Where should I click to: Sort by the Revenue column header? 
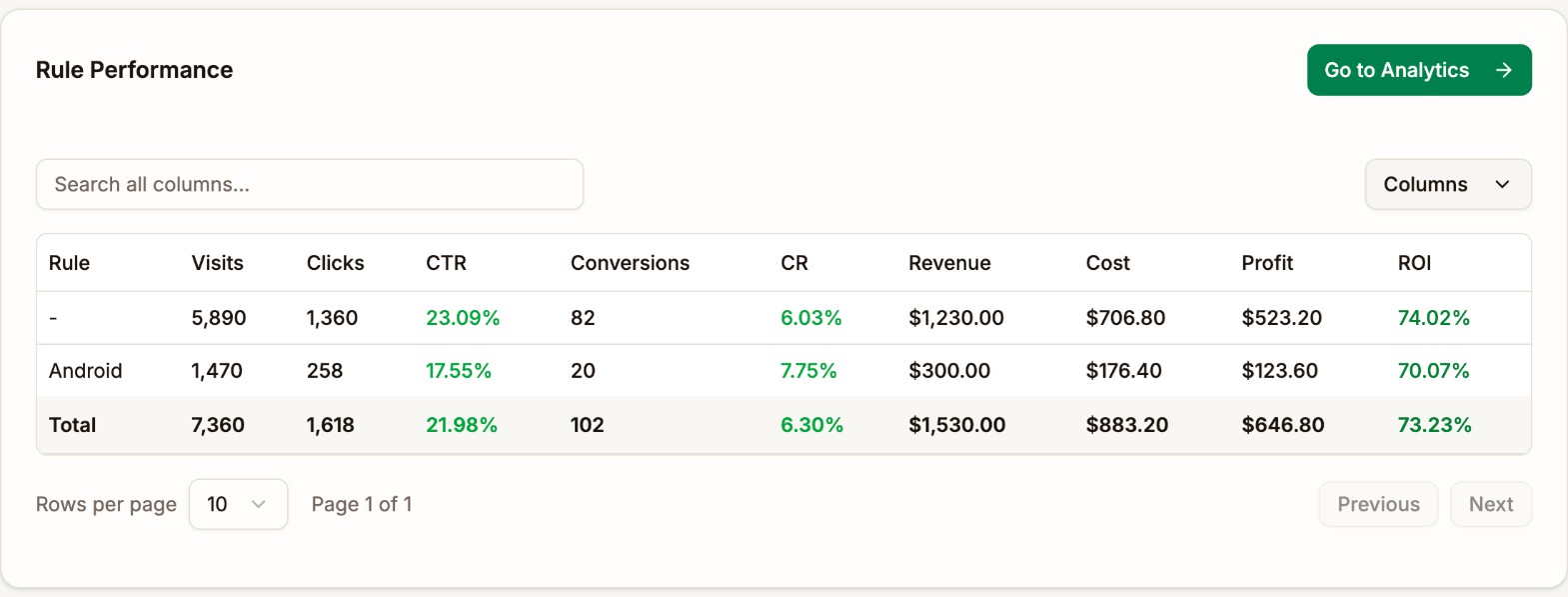tap(949, 263)
